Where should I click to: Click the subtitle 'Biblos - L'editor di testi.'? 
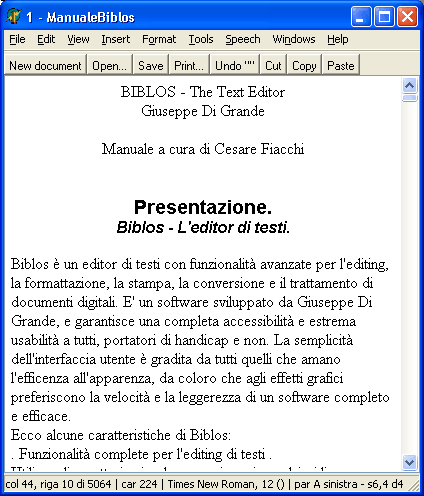(x=203, y=227)
